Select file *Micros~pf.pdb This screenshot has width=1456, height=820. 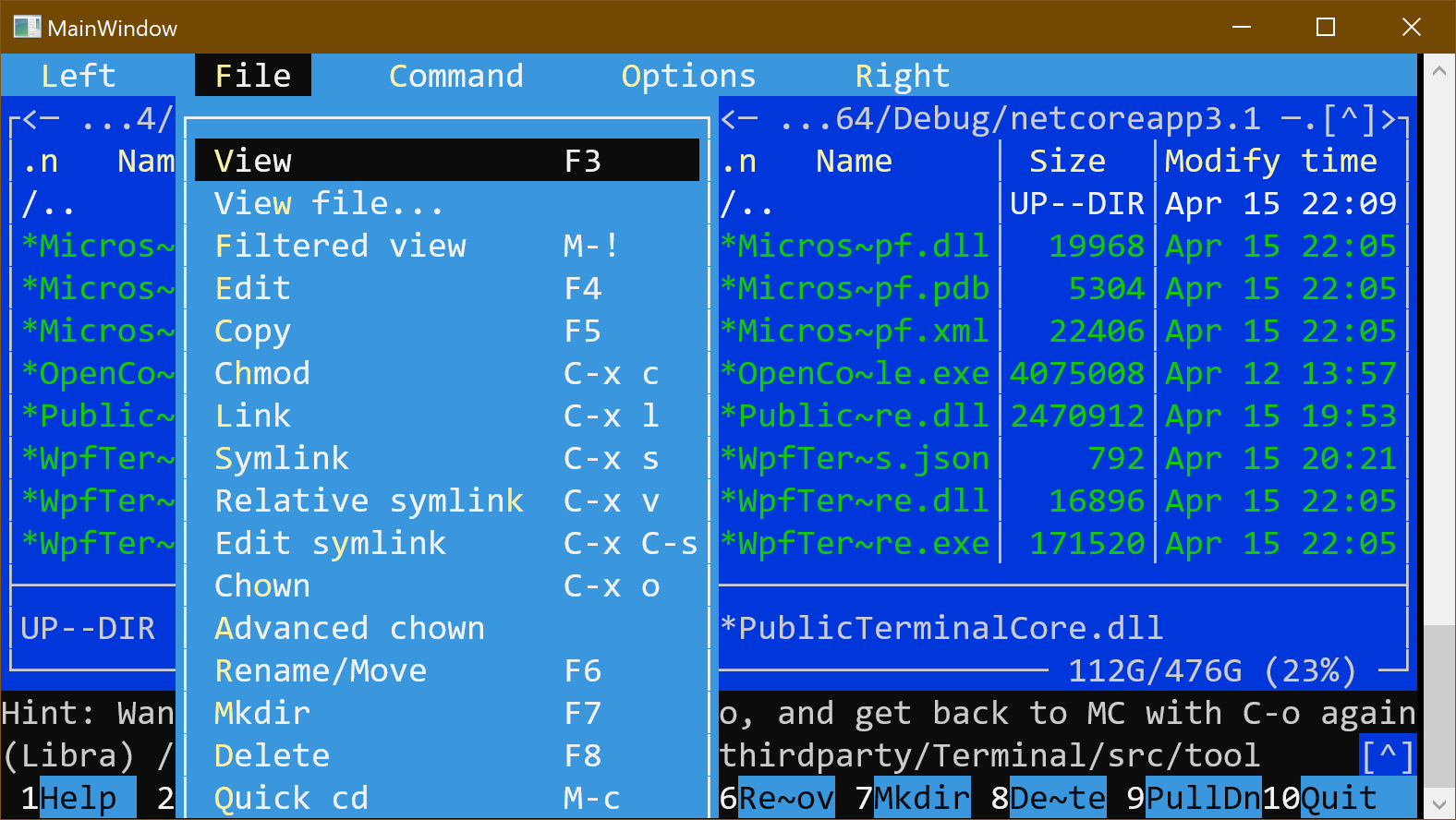[855, 288]
